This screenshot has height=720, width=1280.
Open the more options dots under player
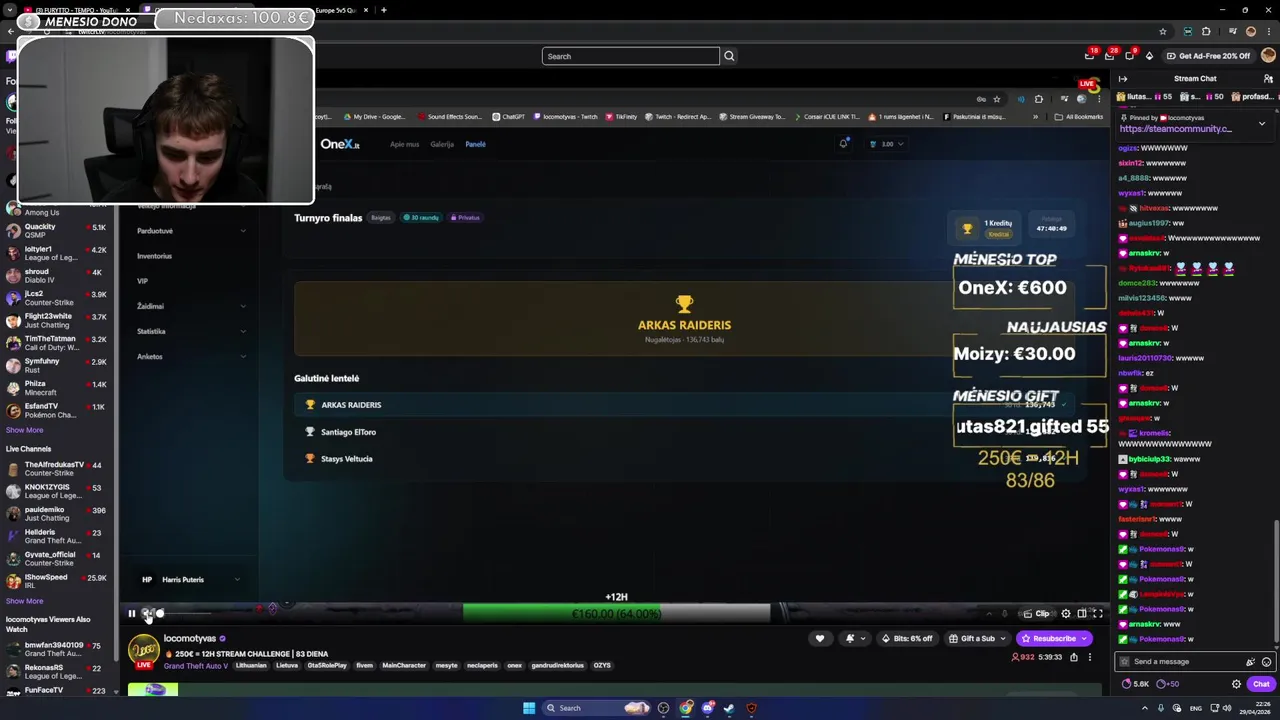[1090, 657]
